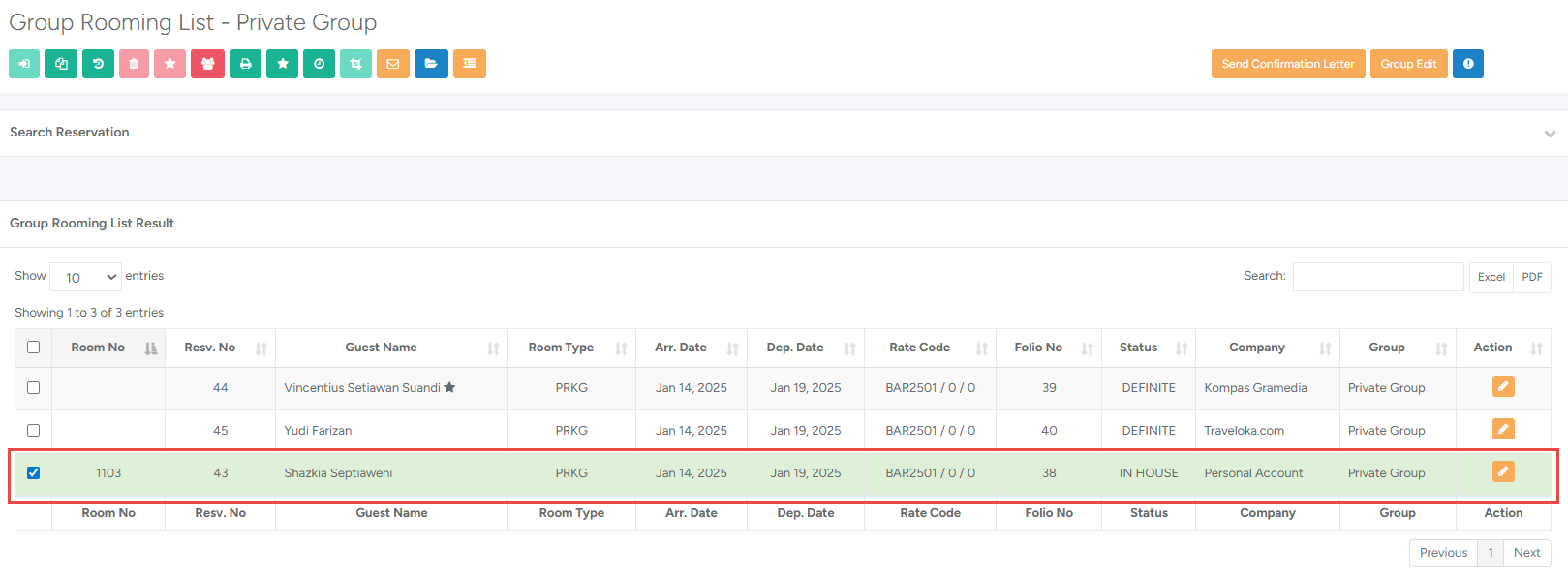
Task: Export the rooming list to Excel
Action: pyautogui.click(x=1491, y=277)
